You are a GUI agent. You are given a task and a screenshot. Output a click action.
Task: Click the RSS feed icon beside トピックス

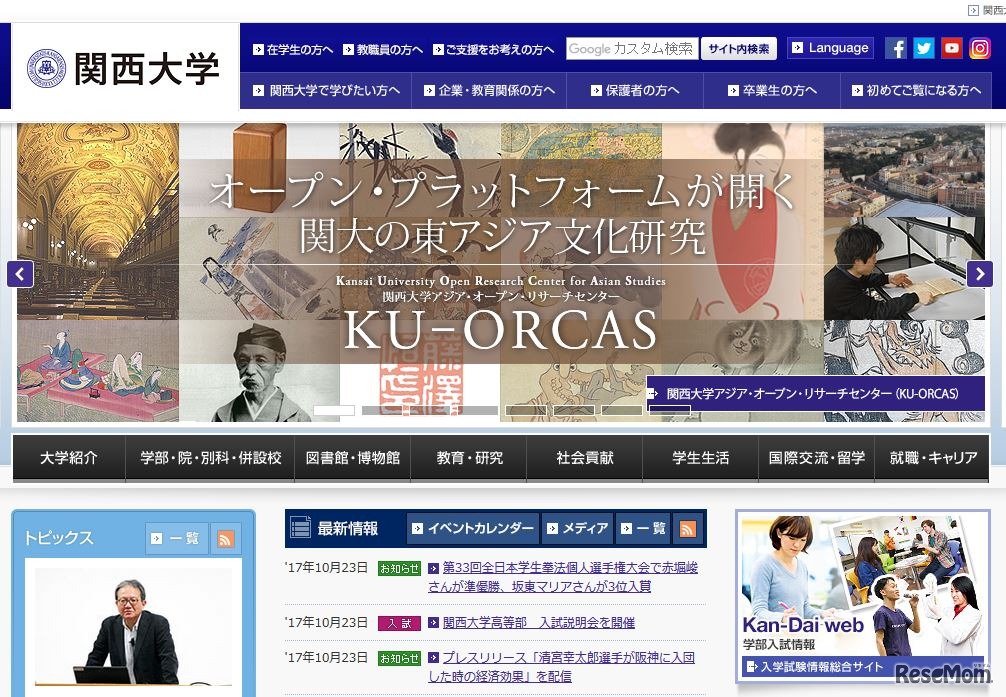point(226,538)
